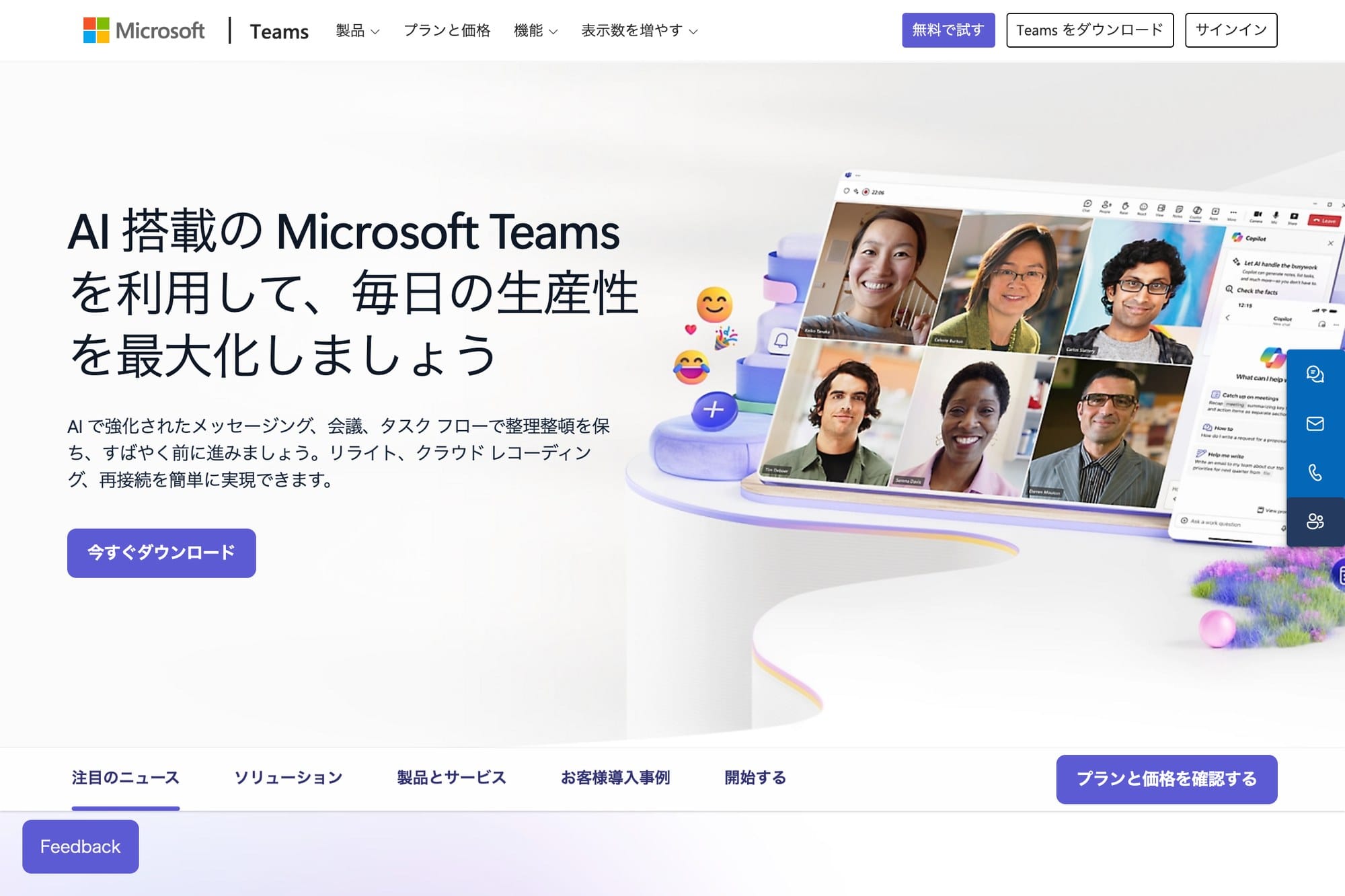This screenshot has height=896, width=1345.
Task: Click プランと価格を確認する button
Action: (x=1167, y=779)
